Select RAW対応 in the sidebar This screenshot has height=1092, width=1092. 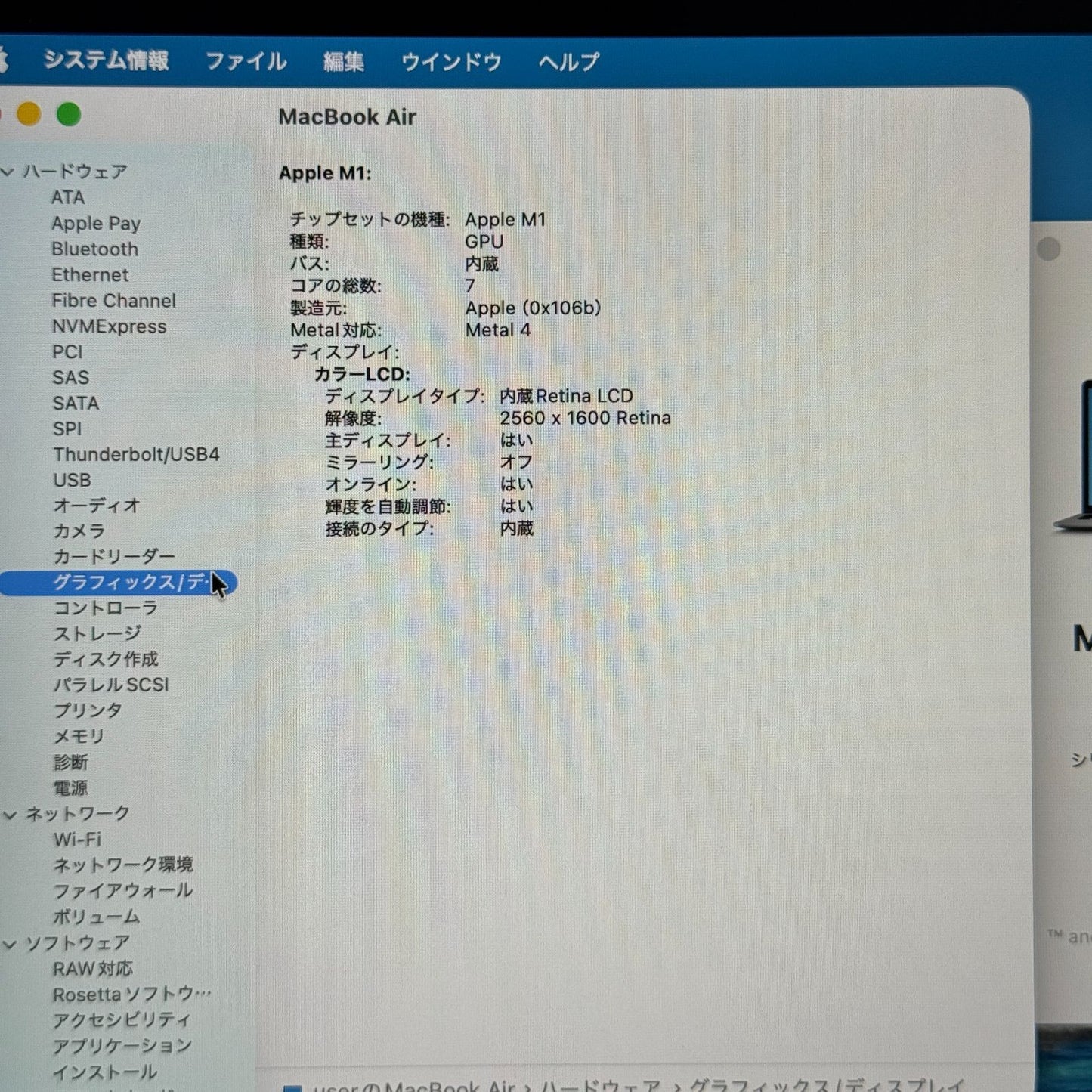click(x=92, y=969)
